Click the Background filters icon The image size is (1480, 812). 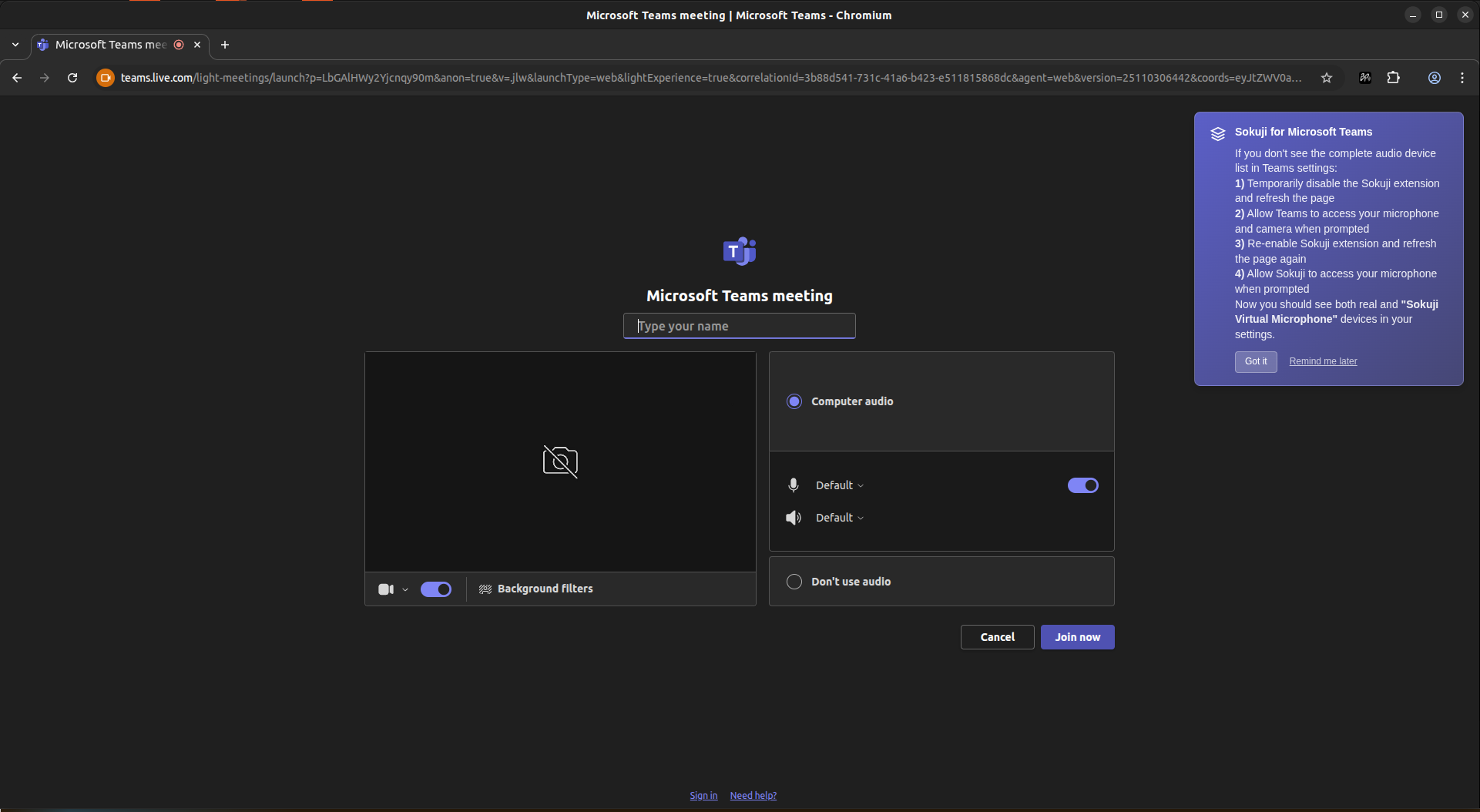click(485, 589)
